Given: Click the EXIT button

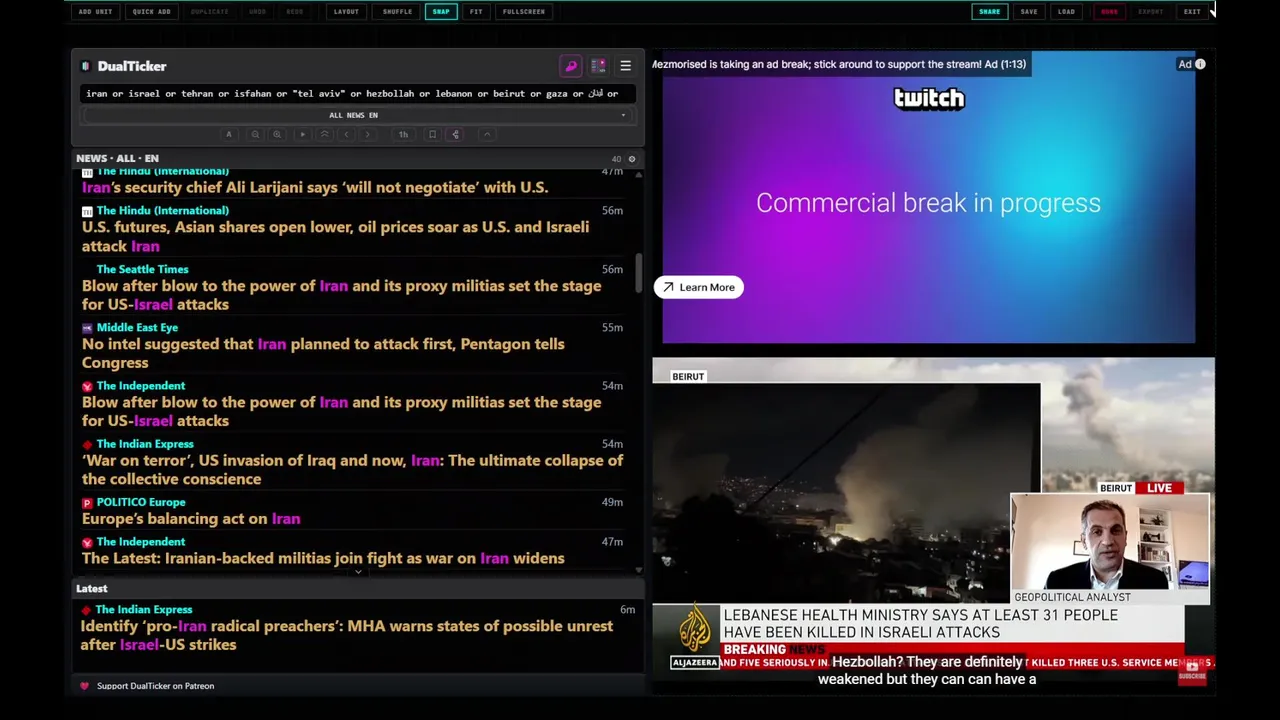Looking at the screenshot, I should pyautogui.click(x=1192, y=12).
